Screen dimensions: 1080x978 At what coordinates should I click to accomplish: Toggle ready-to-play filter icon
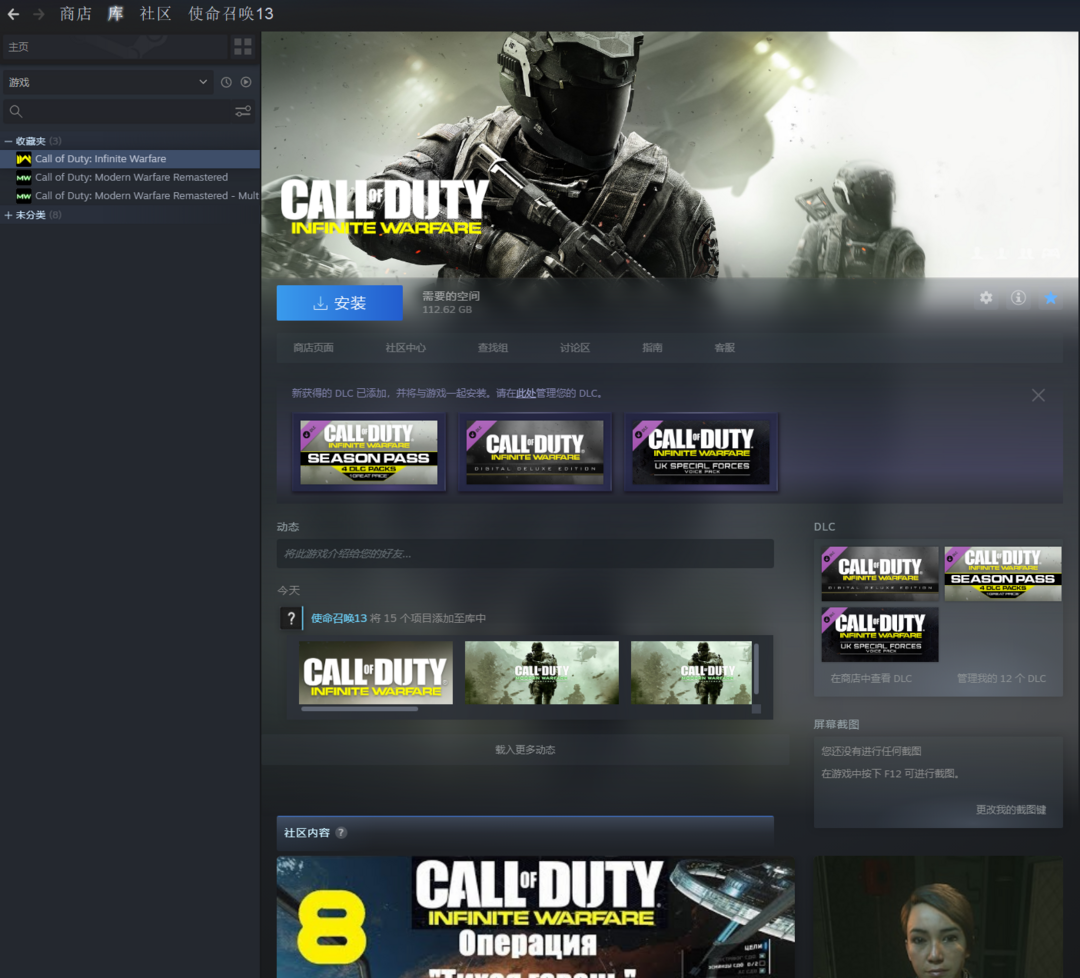tap(246, 82)
